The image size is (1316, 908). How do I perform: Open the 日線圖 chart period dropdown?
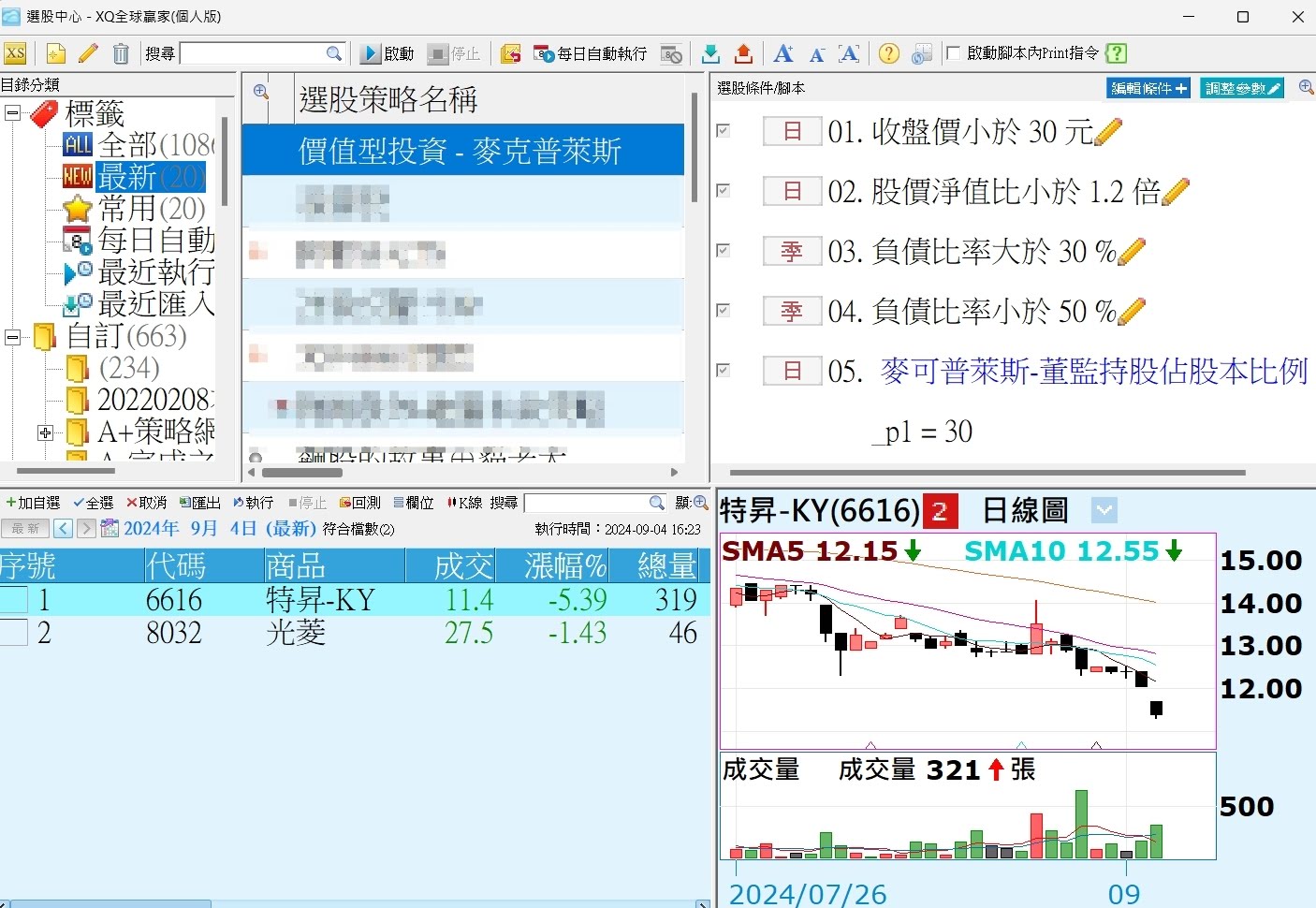point(1104,511)
